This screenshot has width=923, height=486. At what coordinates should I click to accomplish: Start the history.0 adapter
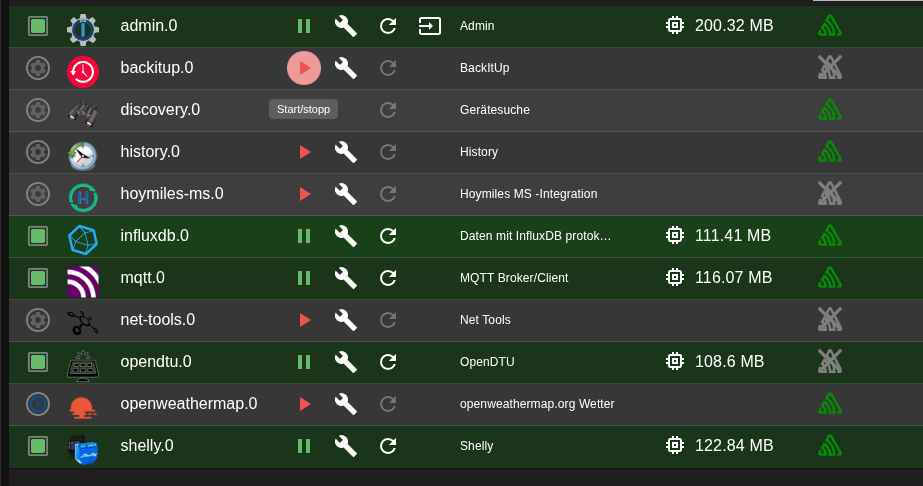(x=305, y=152)
